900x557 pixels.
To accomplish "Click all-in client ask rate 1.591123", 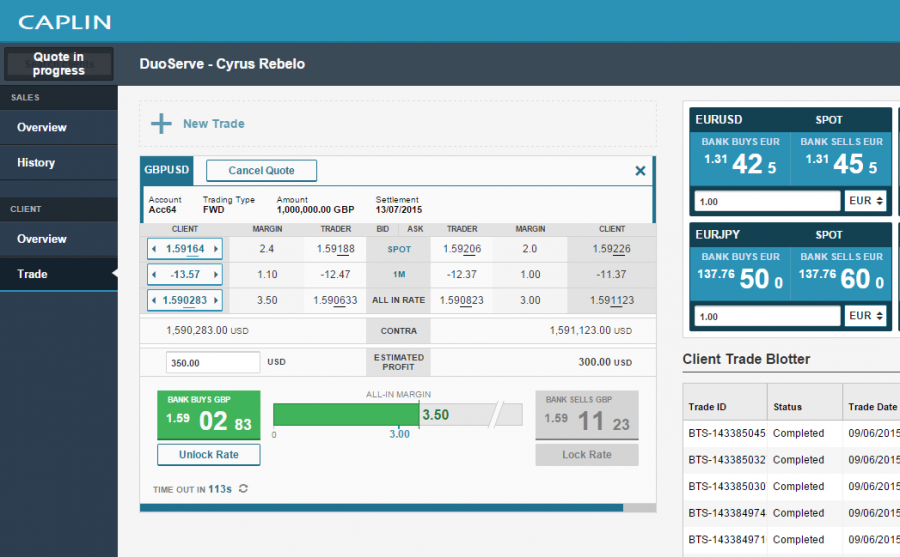I will pos(612,300).
